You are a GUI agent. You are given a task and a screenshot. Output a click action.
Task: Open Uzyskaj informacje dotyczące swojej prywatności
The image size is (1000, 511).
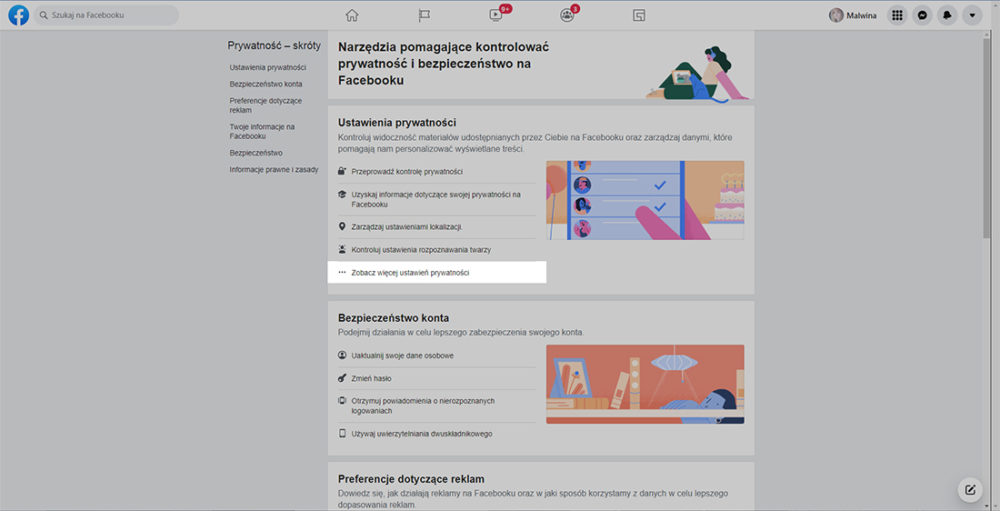pyautogui.click(x=437, y=200)
